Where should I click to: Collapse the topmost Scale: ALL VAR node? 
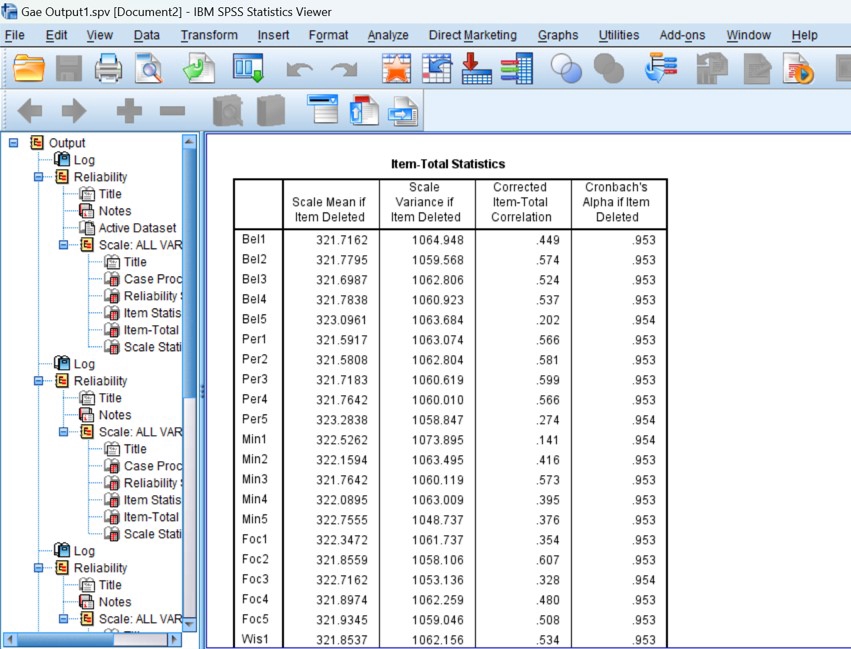click(x=63, y=245)
